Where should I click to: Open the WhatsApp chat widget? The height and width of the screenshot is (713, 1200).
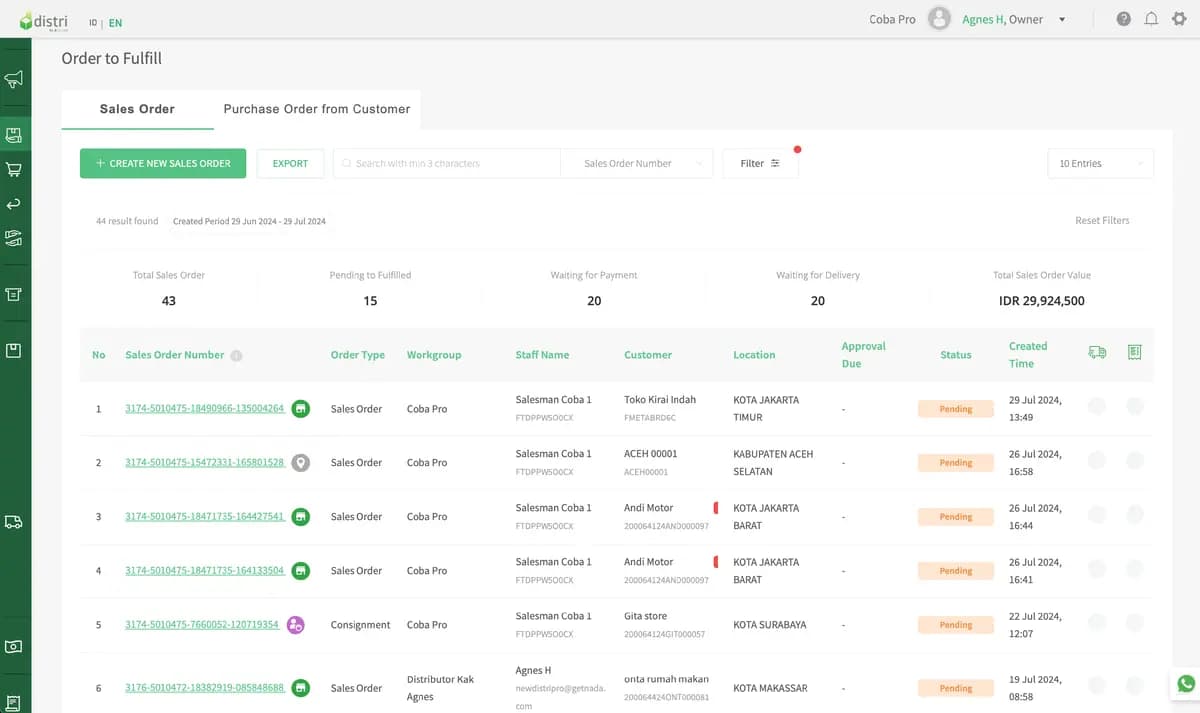click(x=1186, y=684)
